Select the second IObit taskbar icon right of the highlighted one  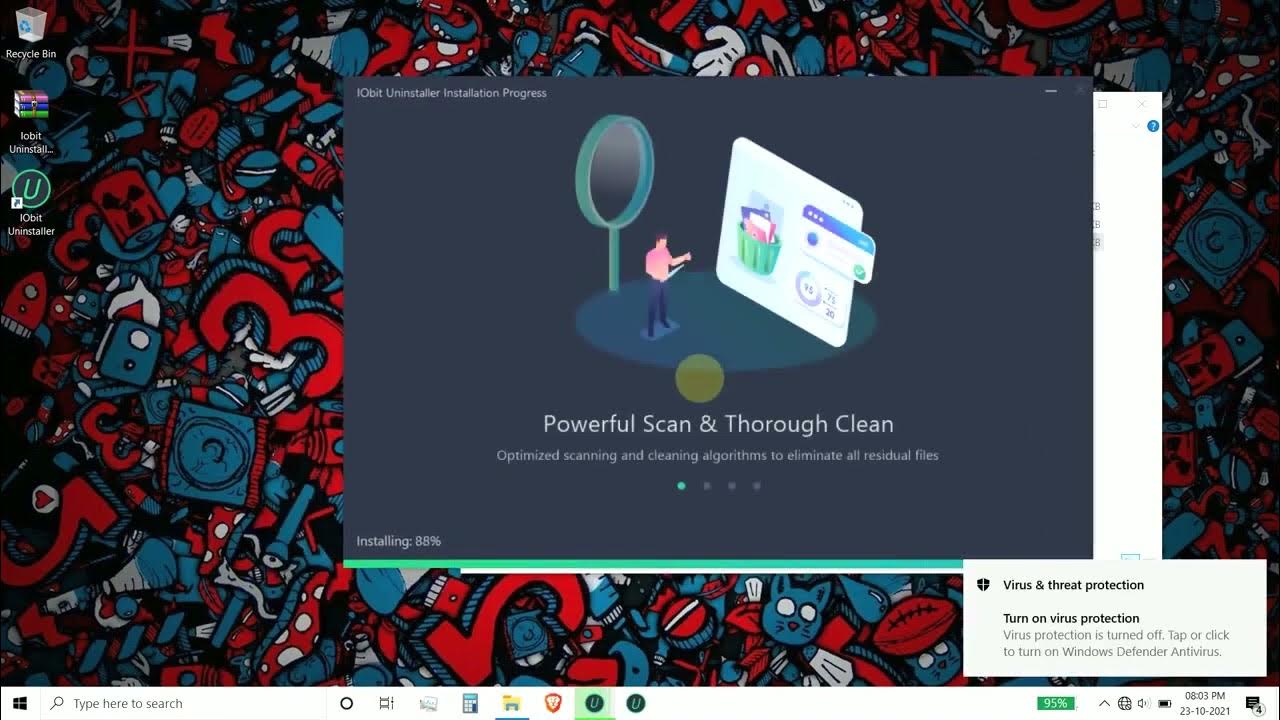(x=635, y=703)
